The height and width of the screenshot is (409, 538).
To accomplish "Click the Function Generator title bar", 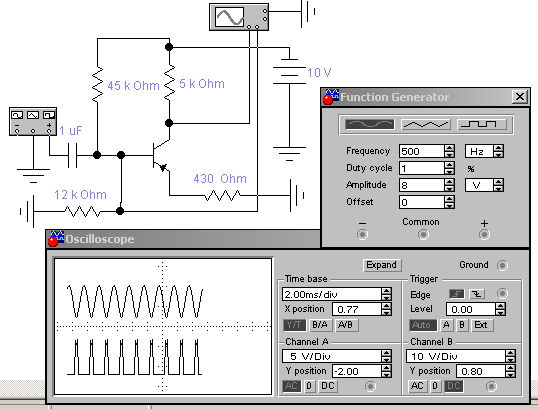I will pyautogui.click(x=425, y=97).
